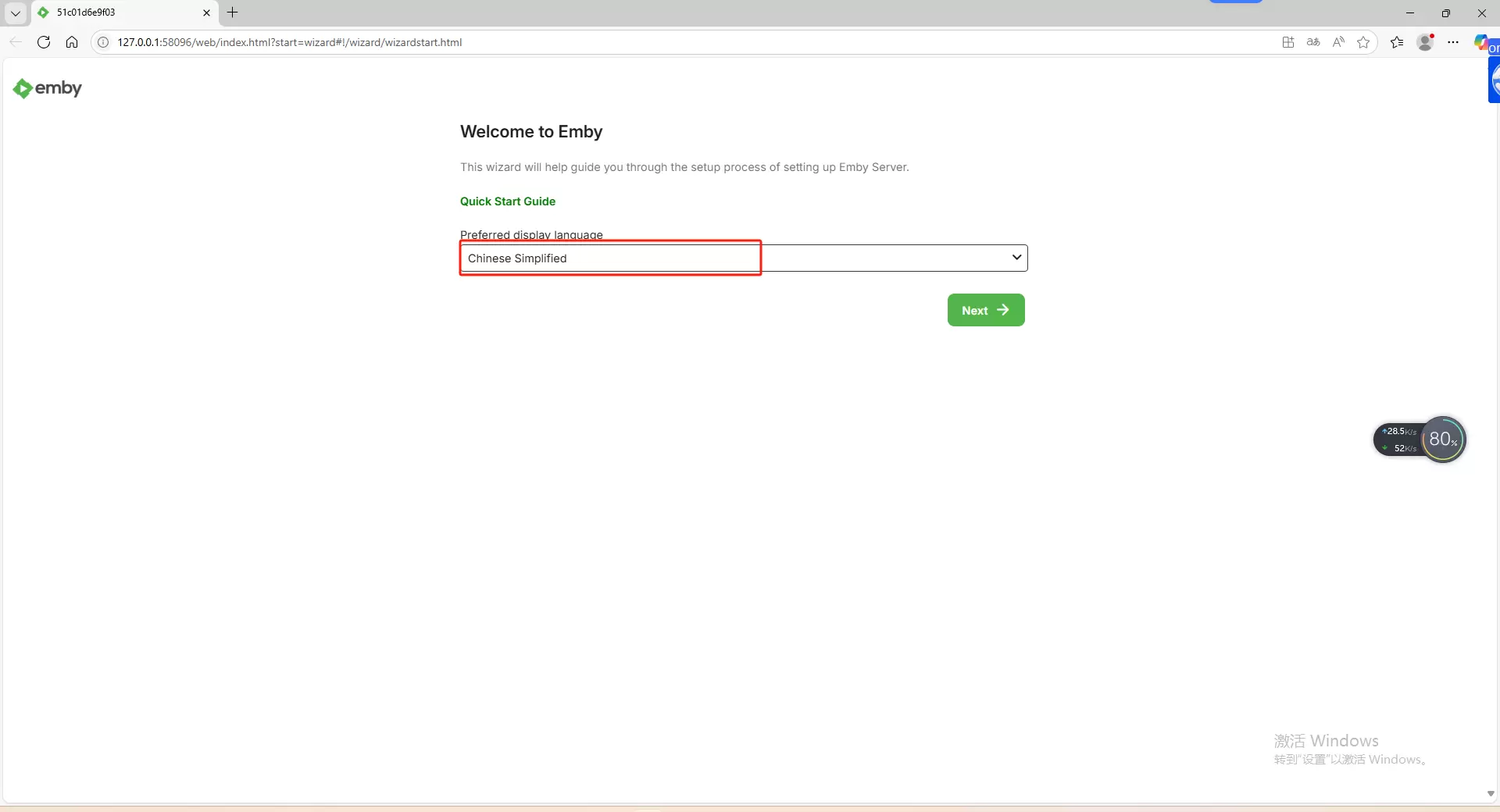Start Read aloud from the address bar
The width and height of the screenshot is (1500, 812).
(1338, 42)
